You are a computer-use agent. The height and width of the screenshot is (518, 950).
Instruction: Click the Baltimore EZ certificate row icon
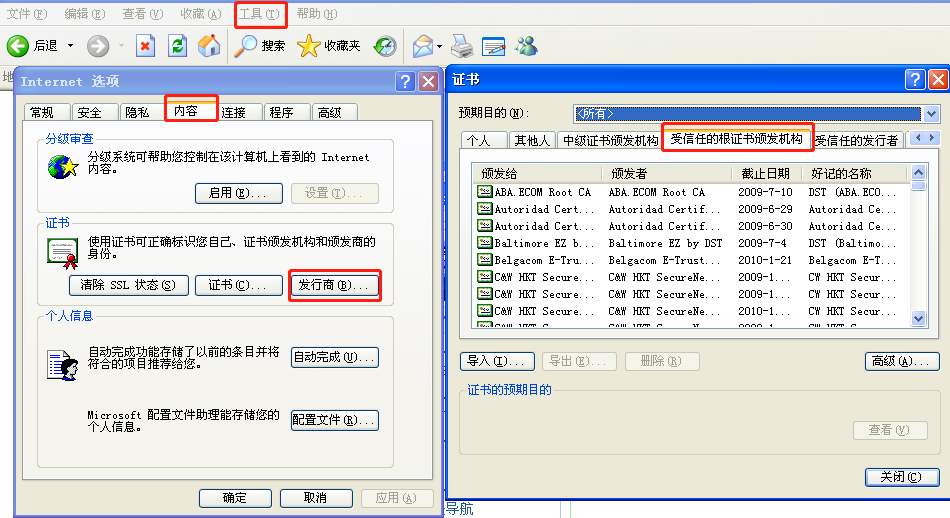[x=484, y=243]
